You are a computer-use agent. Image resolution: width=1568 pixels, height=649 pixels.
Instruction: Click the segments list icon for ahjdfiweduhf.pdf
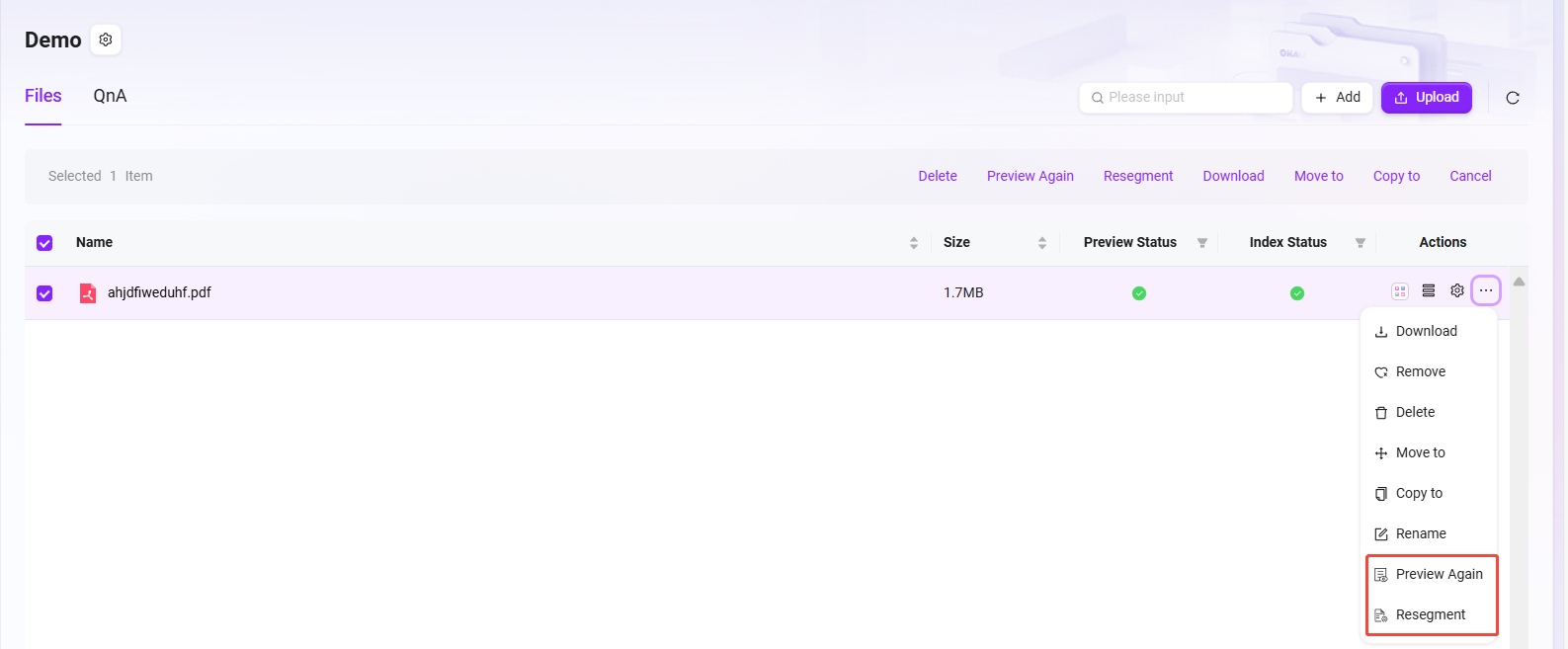coord(1429,290)
